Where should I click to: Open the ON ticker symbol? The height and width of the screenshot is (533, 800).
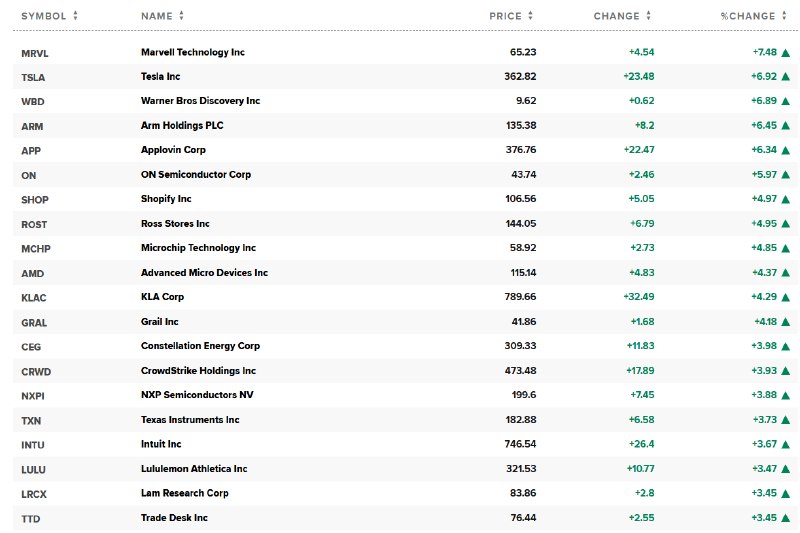tap(29, 175)
